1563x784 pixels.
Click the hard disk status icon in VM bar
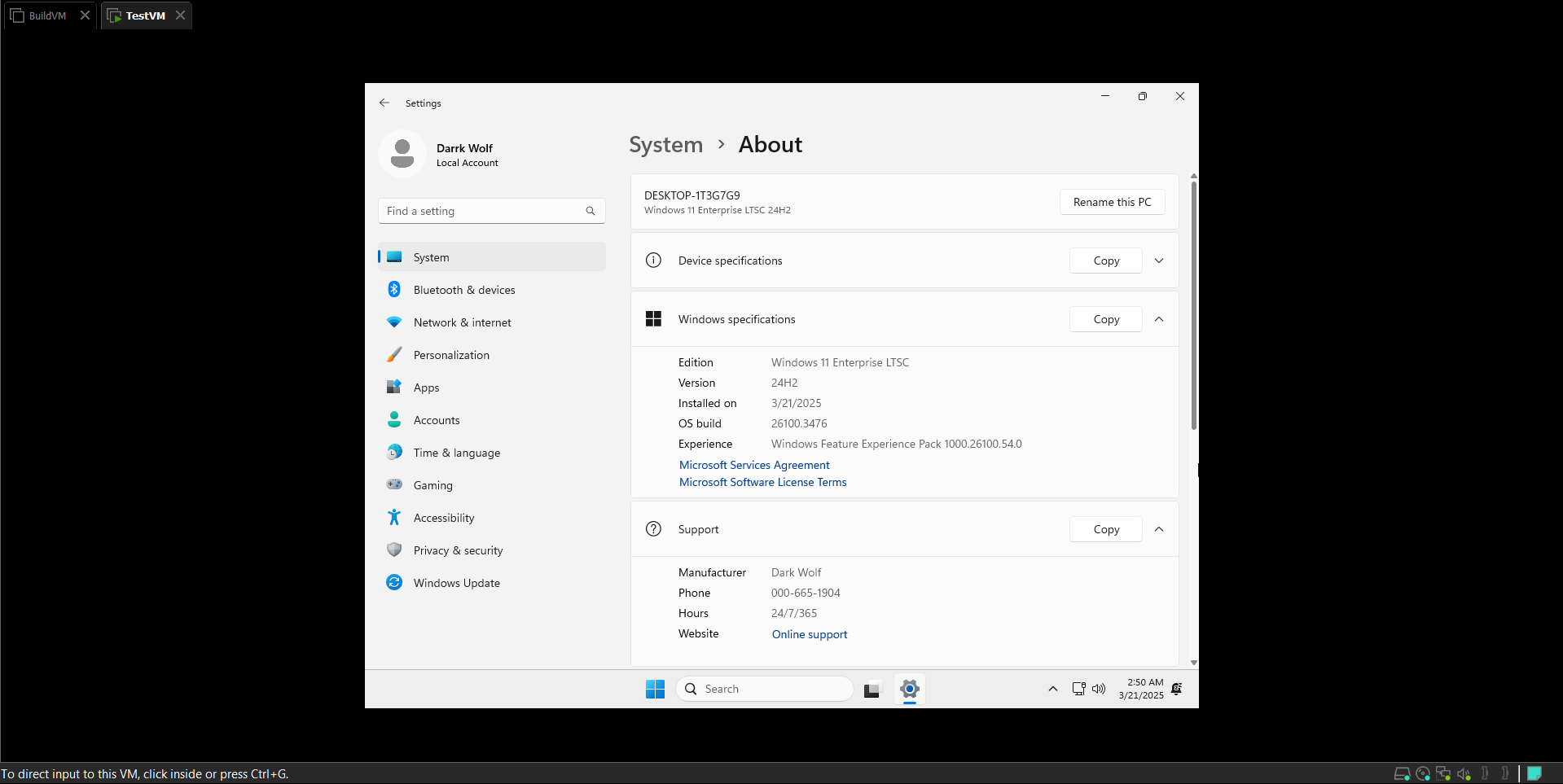(x=1402, y=773)
